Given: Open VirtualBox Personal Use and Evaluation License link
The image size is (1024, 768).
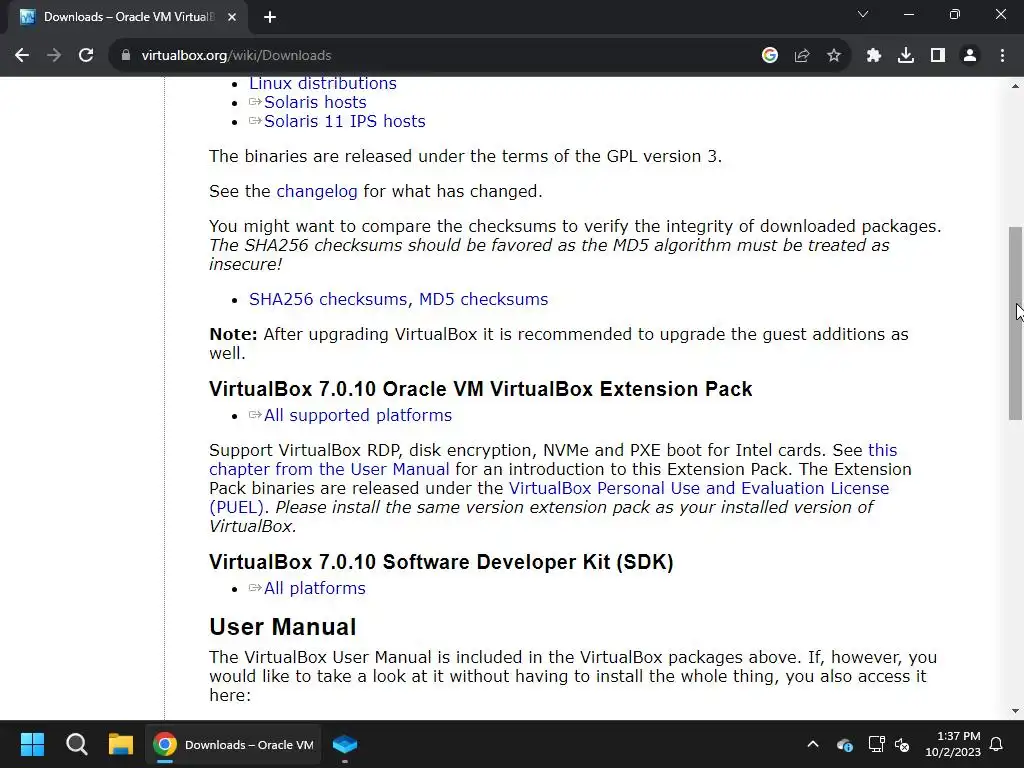Looking at the screenshot, I should (x=699, y=488).
